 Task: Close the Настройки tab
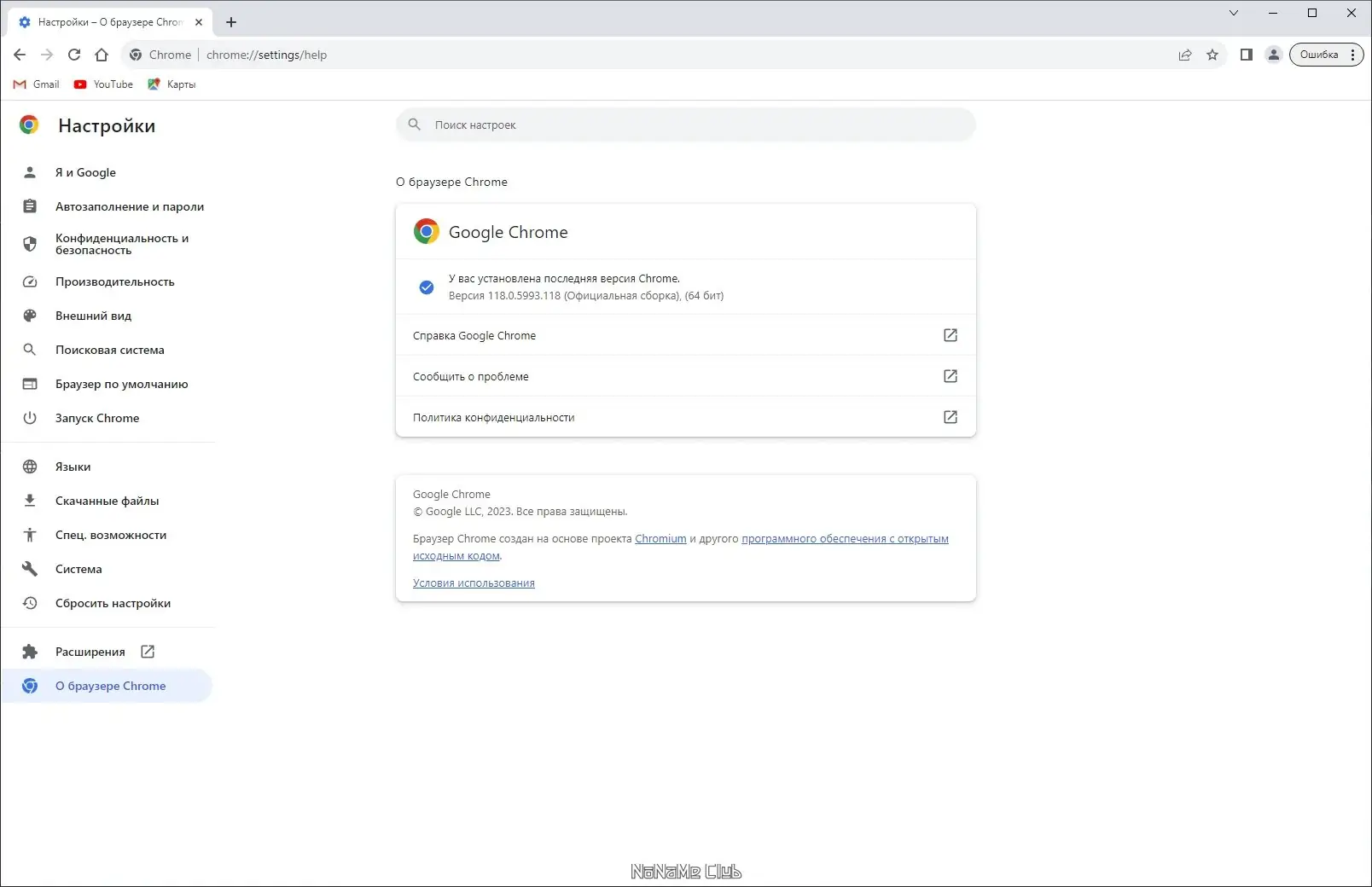click(199, 22)
